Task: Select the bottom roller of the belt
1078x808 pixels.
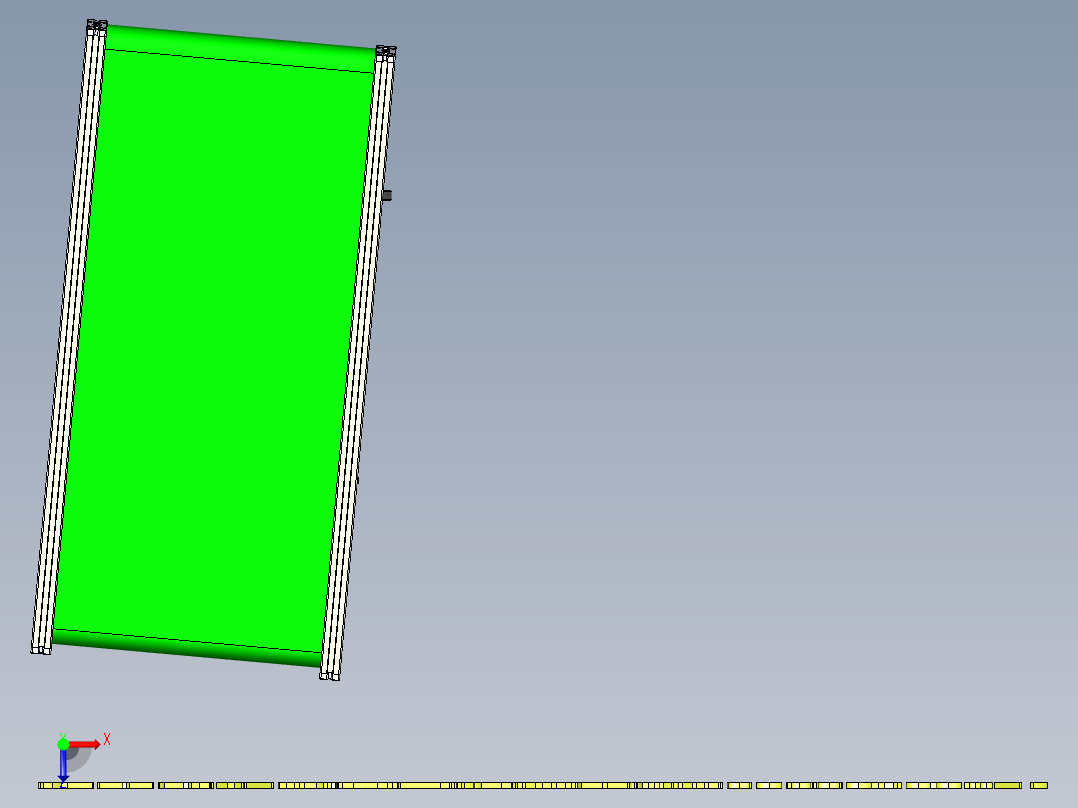Action: (x=186, y=648)
